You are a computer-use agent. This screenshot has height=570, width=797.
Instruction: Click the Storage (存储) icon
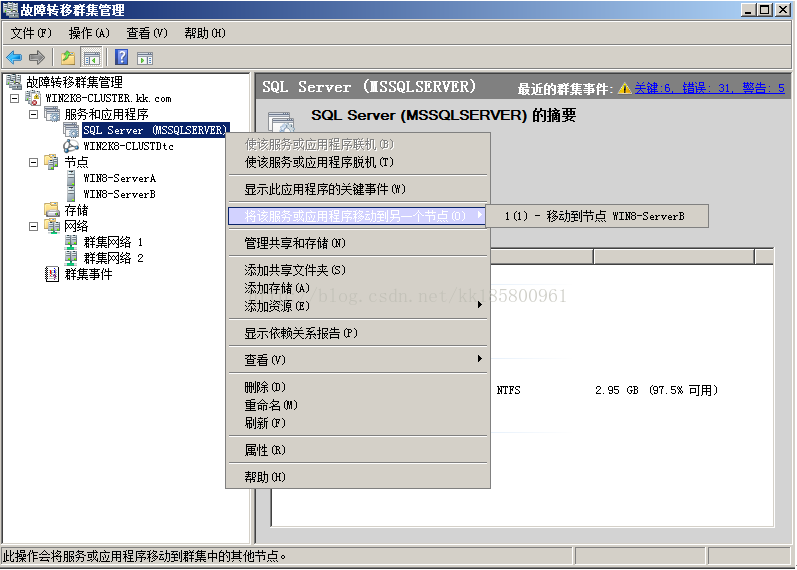[x=52, y=209]
